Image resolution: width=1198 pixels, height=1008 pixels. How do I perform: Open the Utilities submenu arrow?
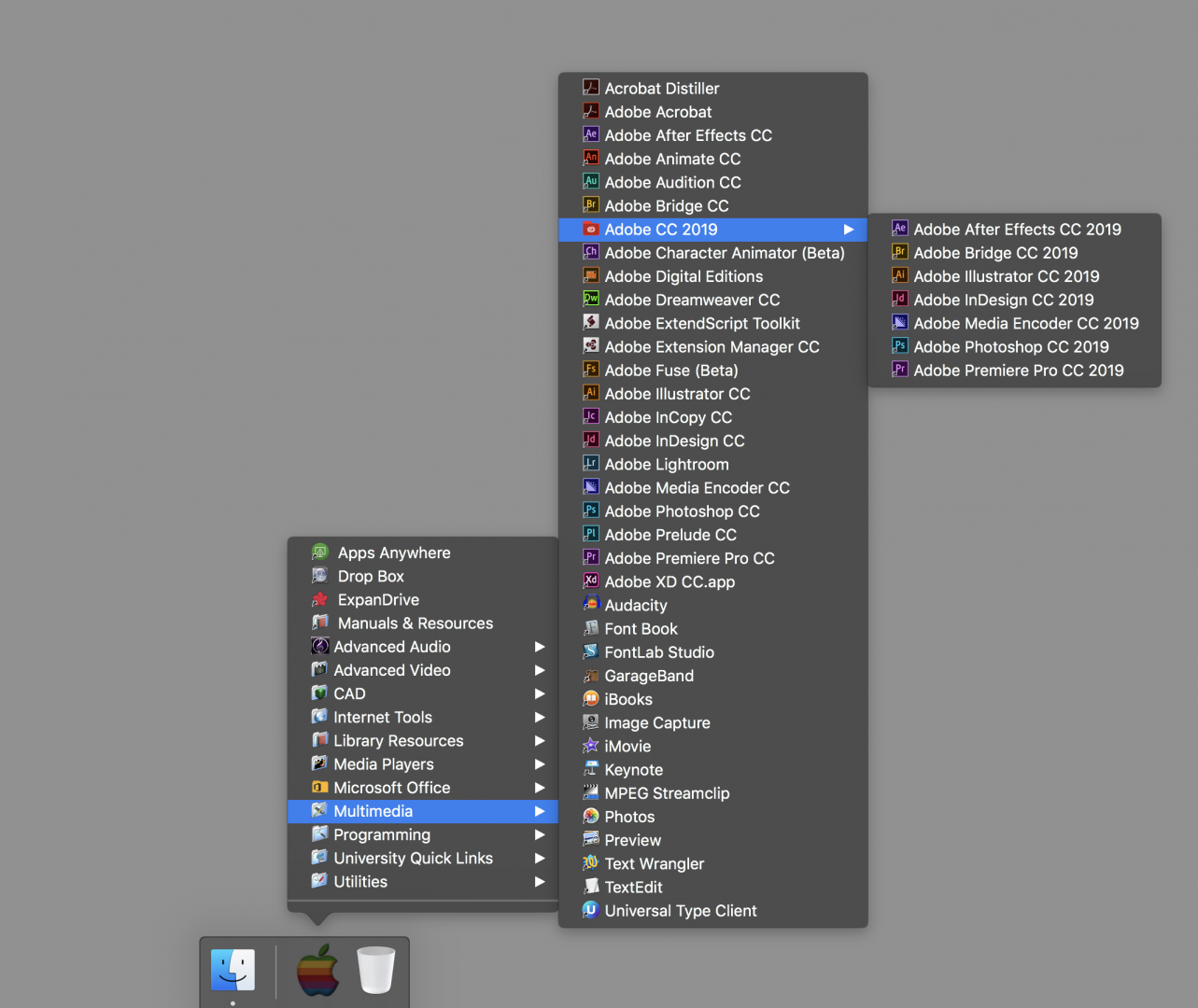click(x=539, y=881)
